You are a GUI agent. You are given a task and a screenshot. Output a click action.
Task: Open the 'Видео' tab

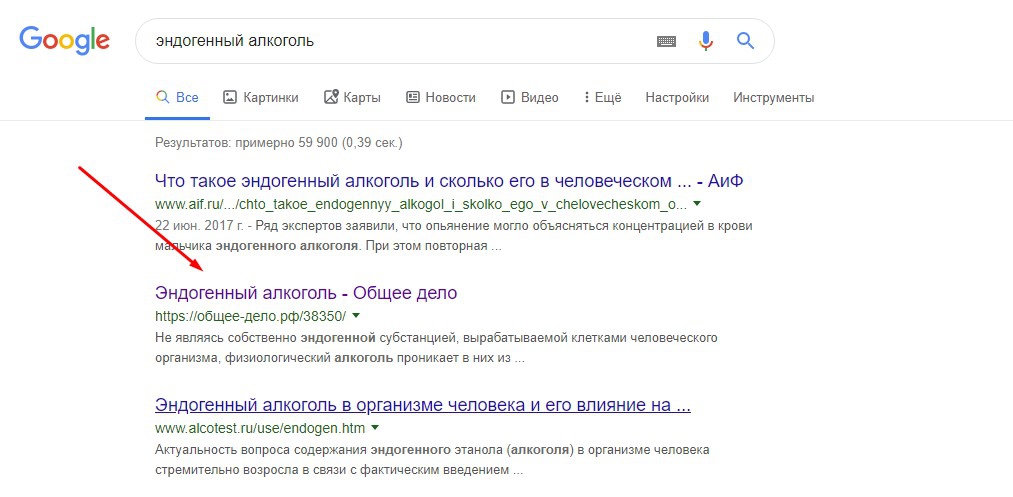[x=530, y=98]
